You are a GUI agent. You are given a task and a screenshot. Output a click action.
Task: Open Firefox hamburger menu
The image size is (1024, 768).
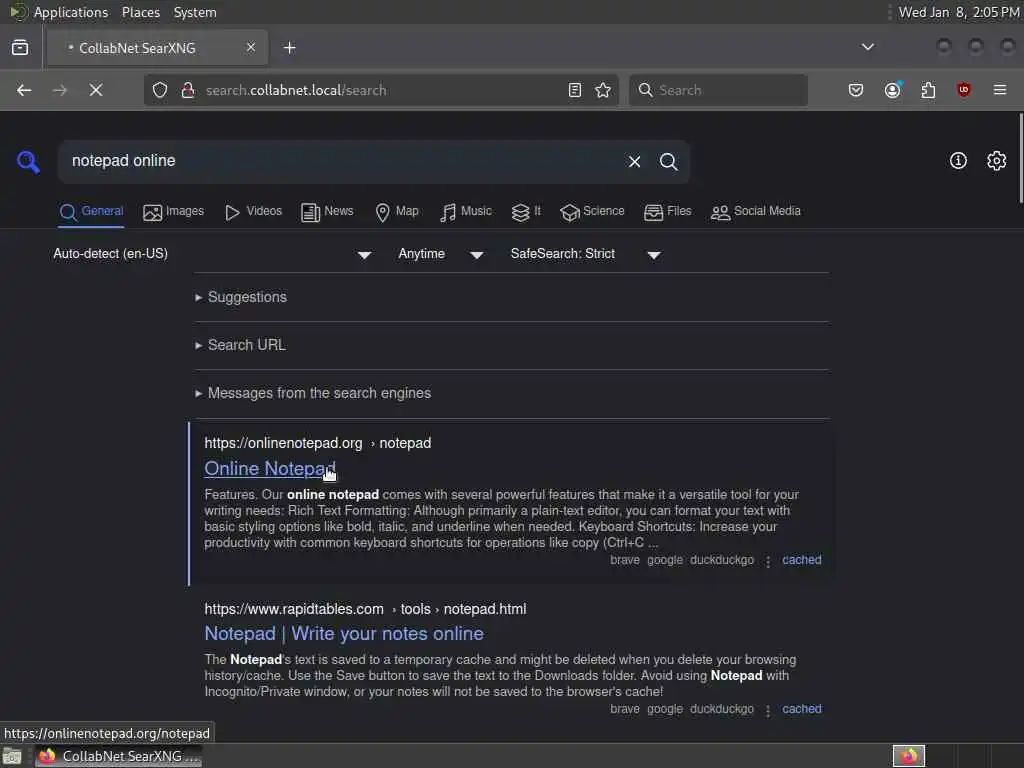[1000, 90]
